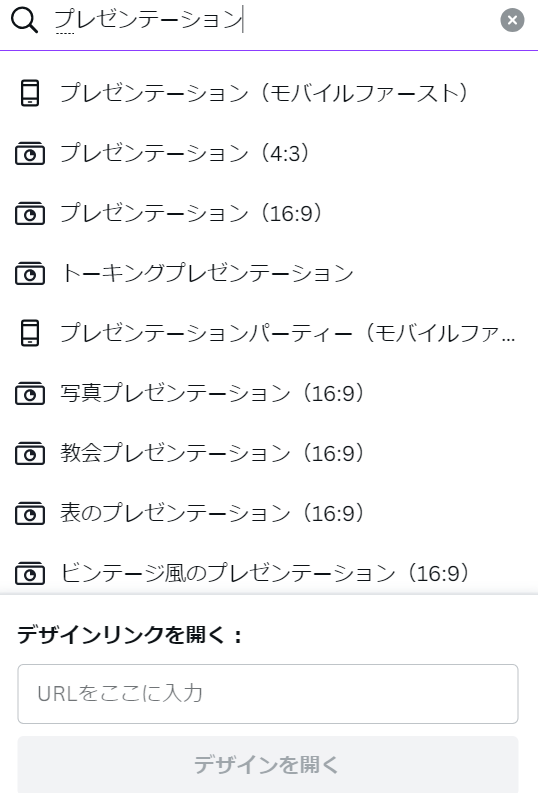Open プレゼンテーションパーティー mobile-first result
Screen dimensions: 538x793
[x=269, y=333]
